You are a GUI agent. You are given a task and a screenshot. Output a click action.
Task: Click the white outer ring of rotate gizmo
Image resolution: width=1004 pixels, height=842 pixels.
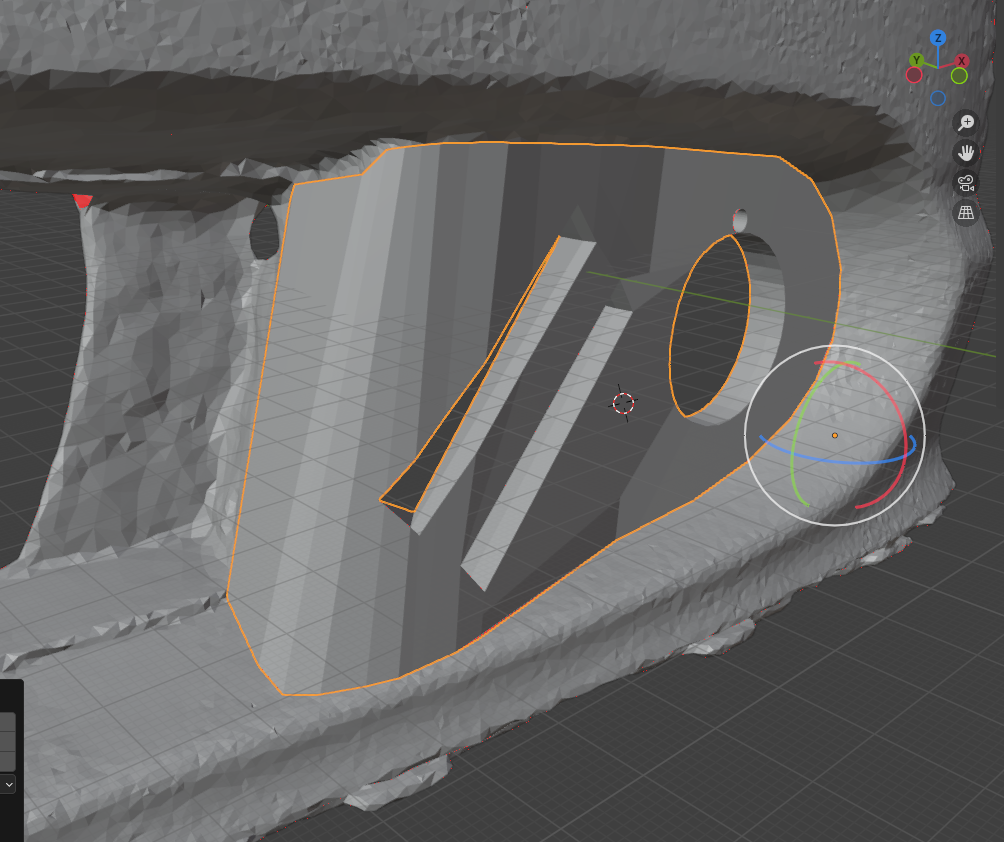pyautogui.click(x=835, y=347)
